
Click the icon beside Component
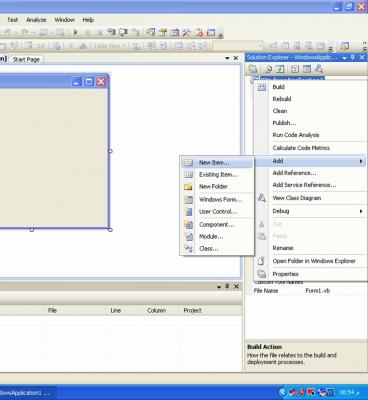pos(188,224)
